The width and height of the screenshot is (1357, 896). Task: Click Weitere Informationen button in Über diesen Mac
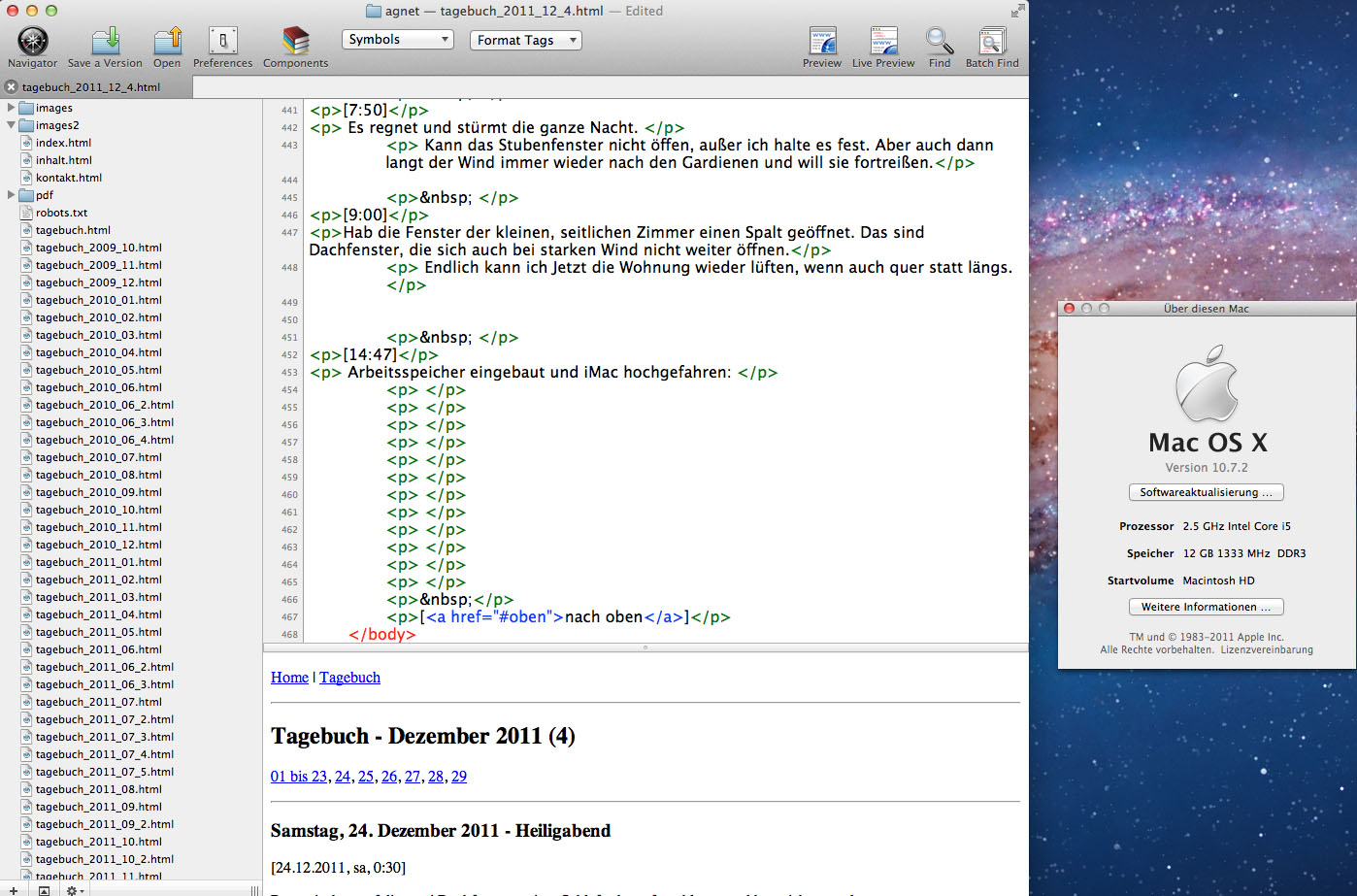[x=1207, y=607]
